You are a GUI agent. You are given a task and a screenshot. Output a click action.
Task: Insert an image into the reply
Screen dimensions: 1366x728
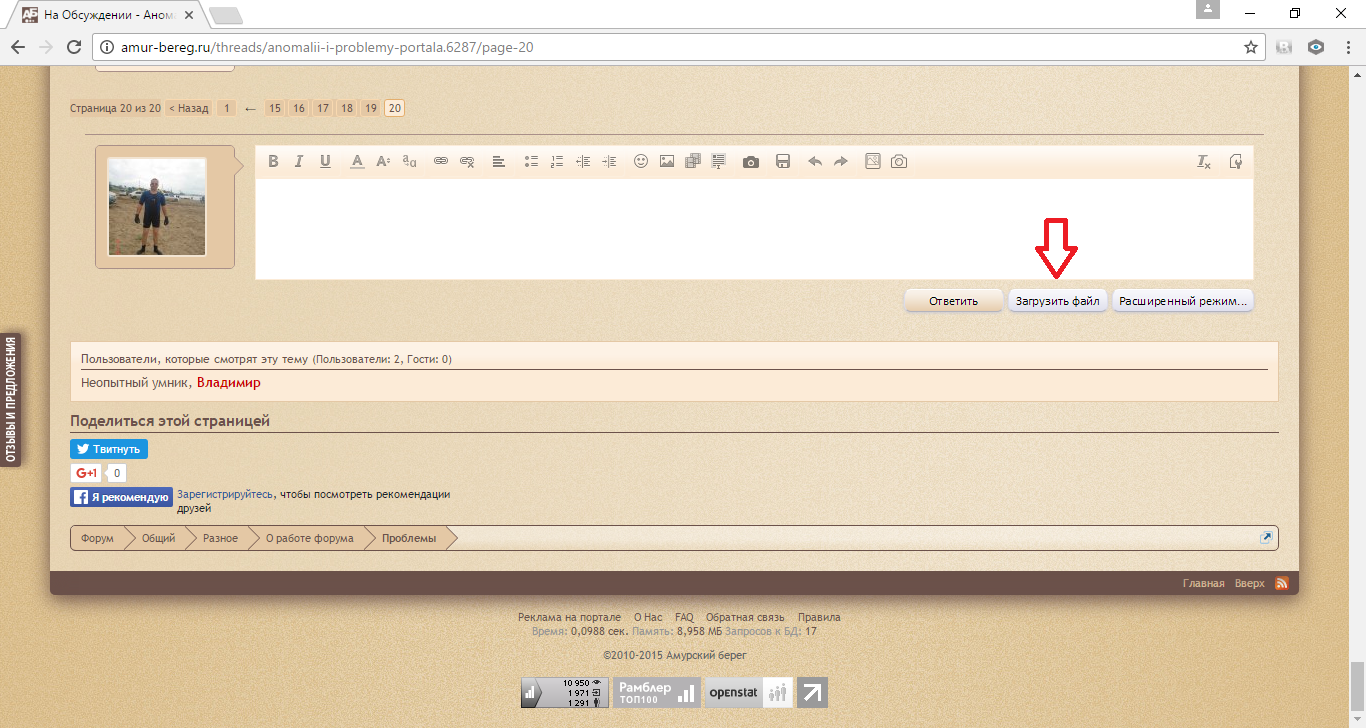point(667,162)
